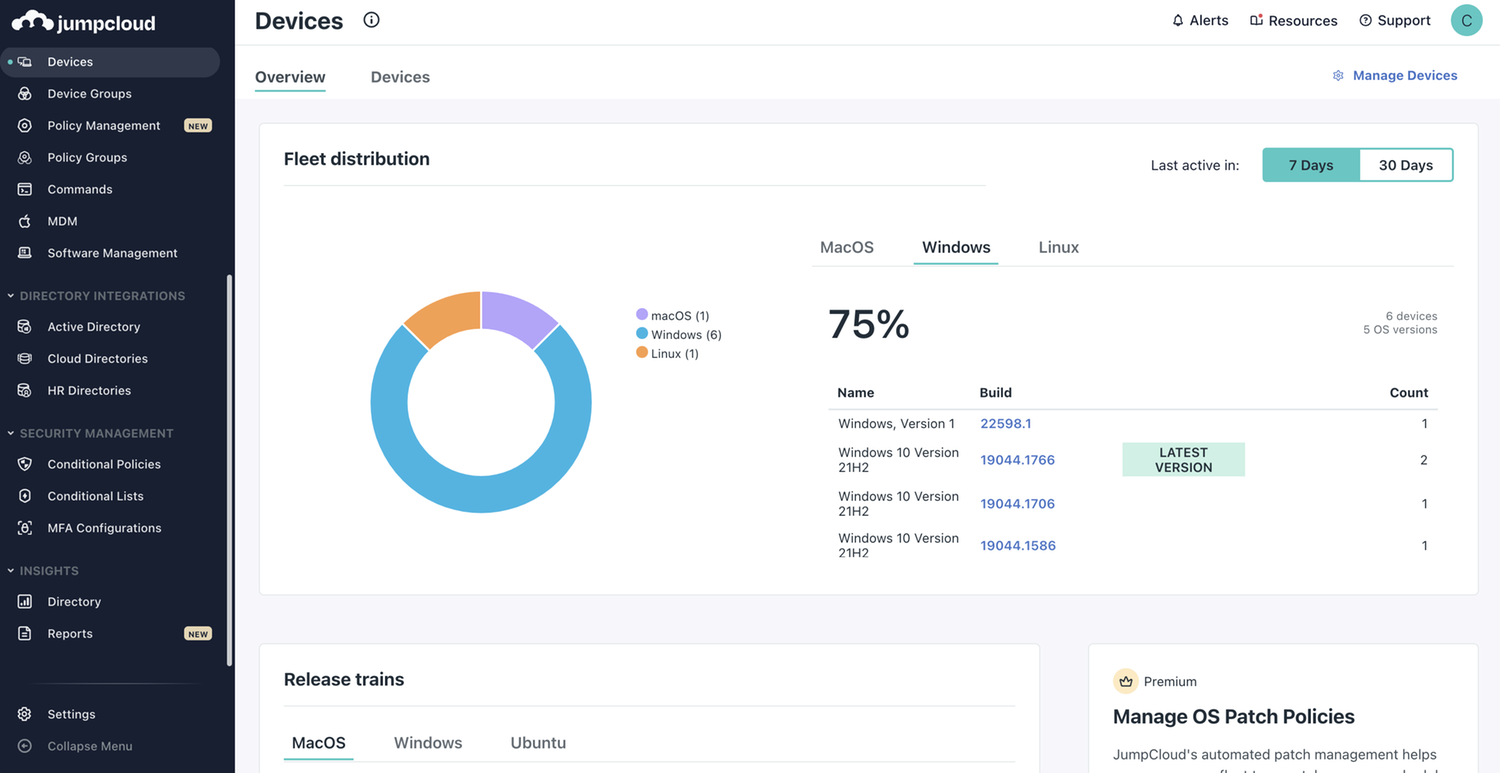Click the Resources book icon
This screenshot has width=1500, height=773.
tap(1256, 20)
